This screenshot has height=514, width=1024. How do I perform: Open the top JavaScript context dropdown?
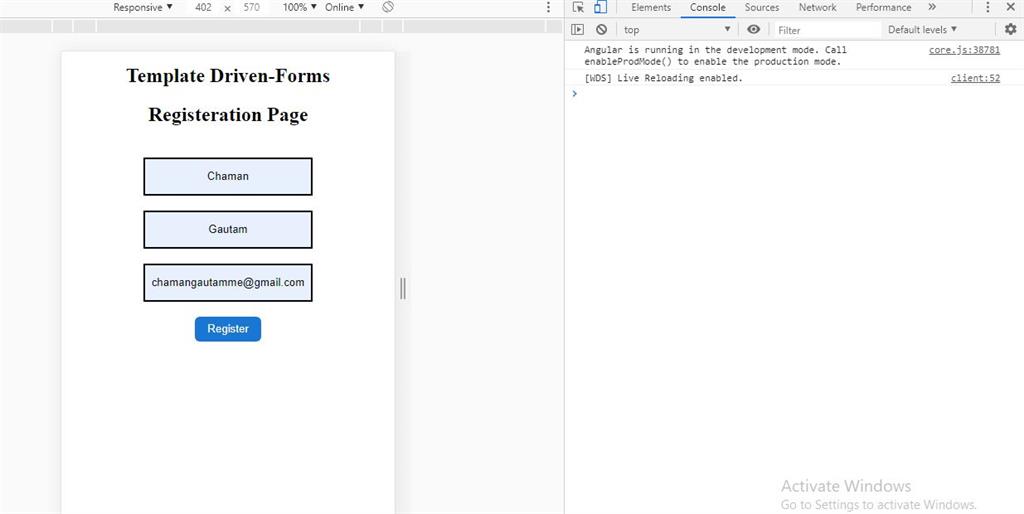click(x=677, y=29)
